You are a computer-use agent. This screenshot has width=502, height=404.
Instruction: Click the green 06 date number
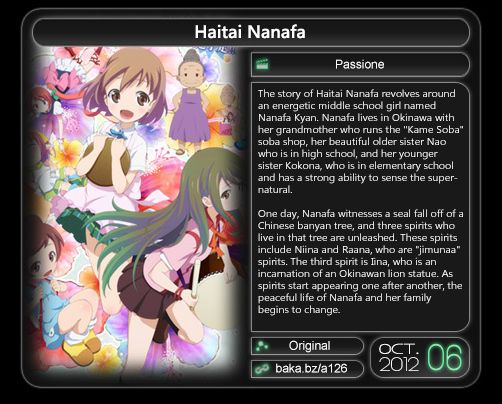444,358
